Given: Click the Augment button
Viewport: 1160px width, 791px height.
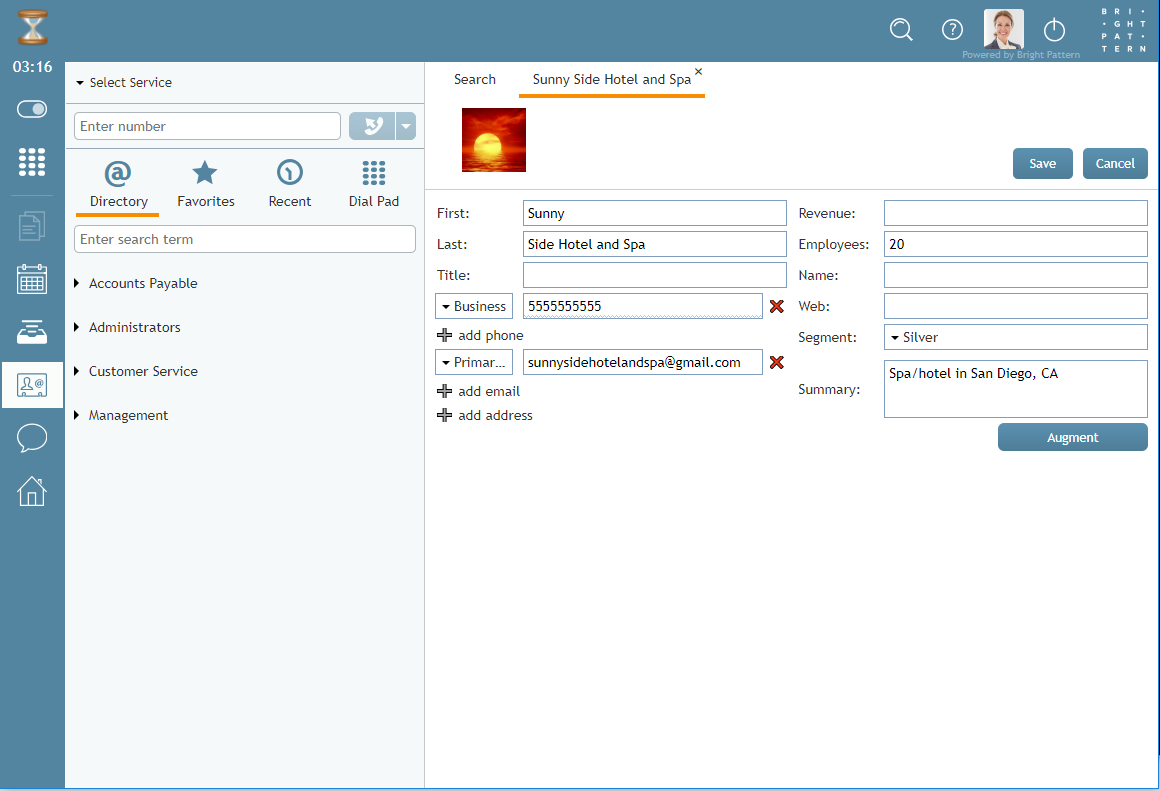Looking at the screenshot, I should (x=1072, y=437).
